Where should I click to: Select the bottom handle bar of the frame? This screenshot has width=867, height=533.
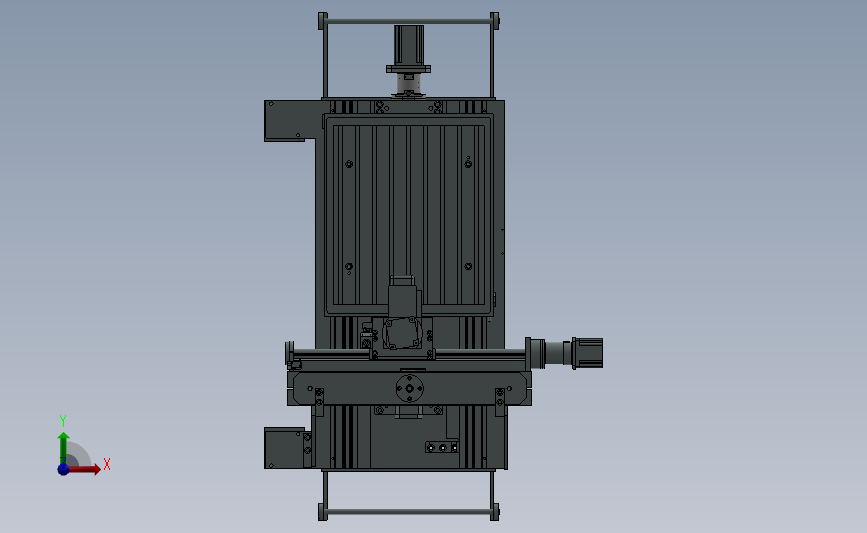click(x=409, y=512)
